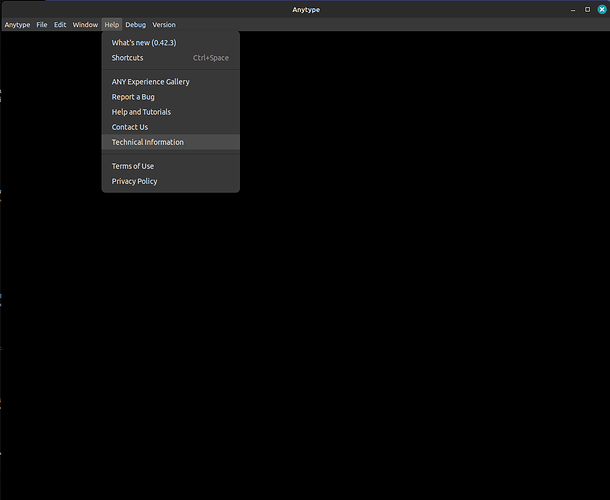610x500 pixels.
Task: Open the Debug menu
Action: pyautogui.click(x=135, y=25)
